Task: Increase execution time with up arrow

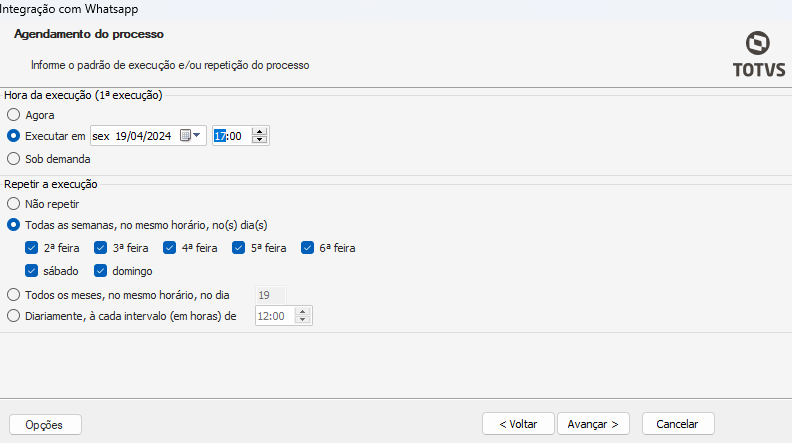Action: (260, 132)
